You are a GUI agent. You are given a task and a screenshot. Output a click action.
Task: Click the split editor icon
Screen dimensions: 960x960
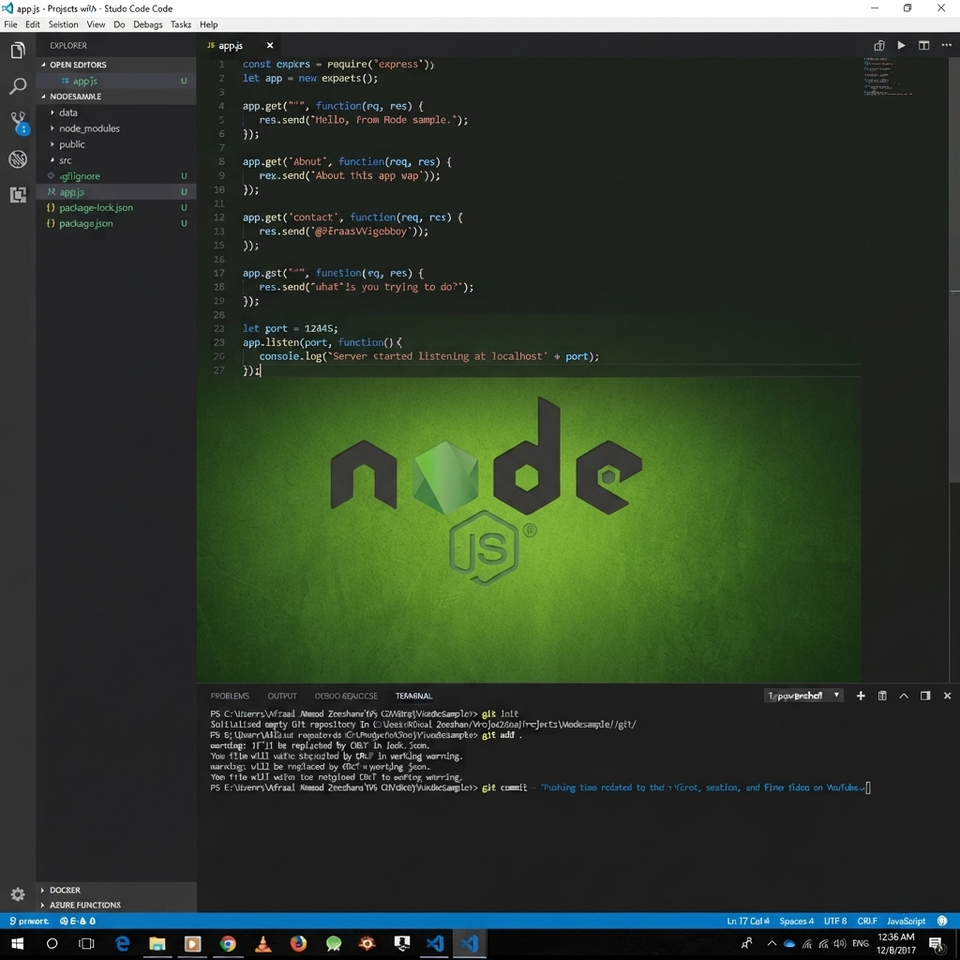924,45
